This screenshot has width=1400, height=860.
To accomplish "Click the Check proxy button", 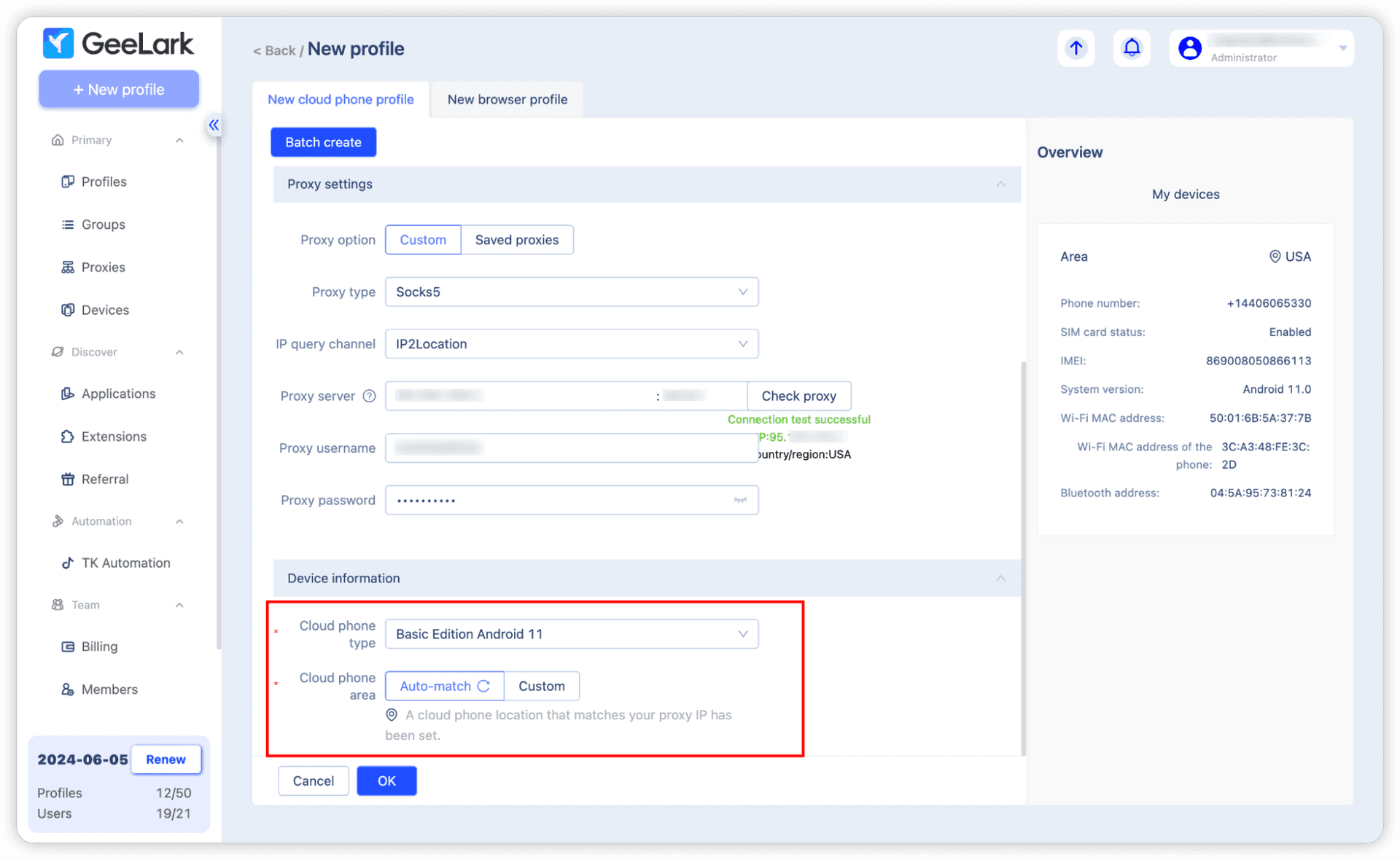I will [x=799, y=395].
